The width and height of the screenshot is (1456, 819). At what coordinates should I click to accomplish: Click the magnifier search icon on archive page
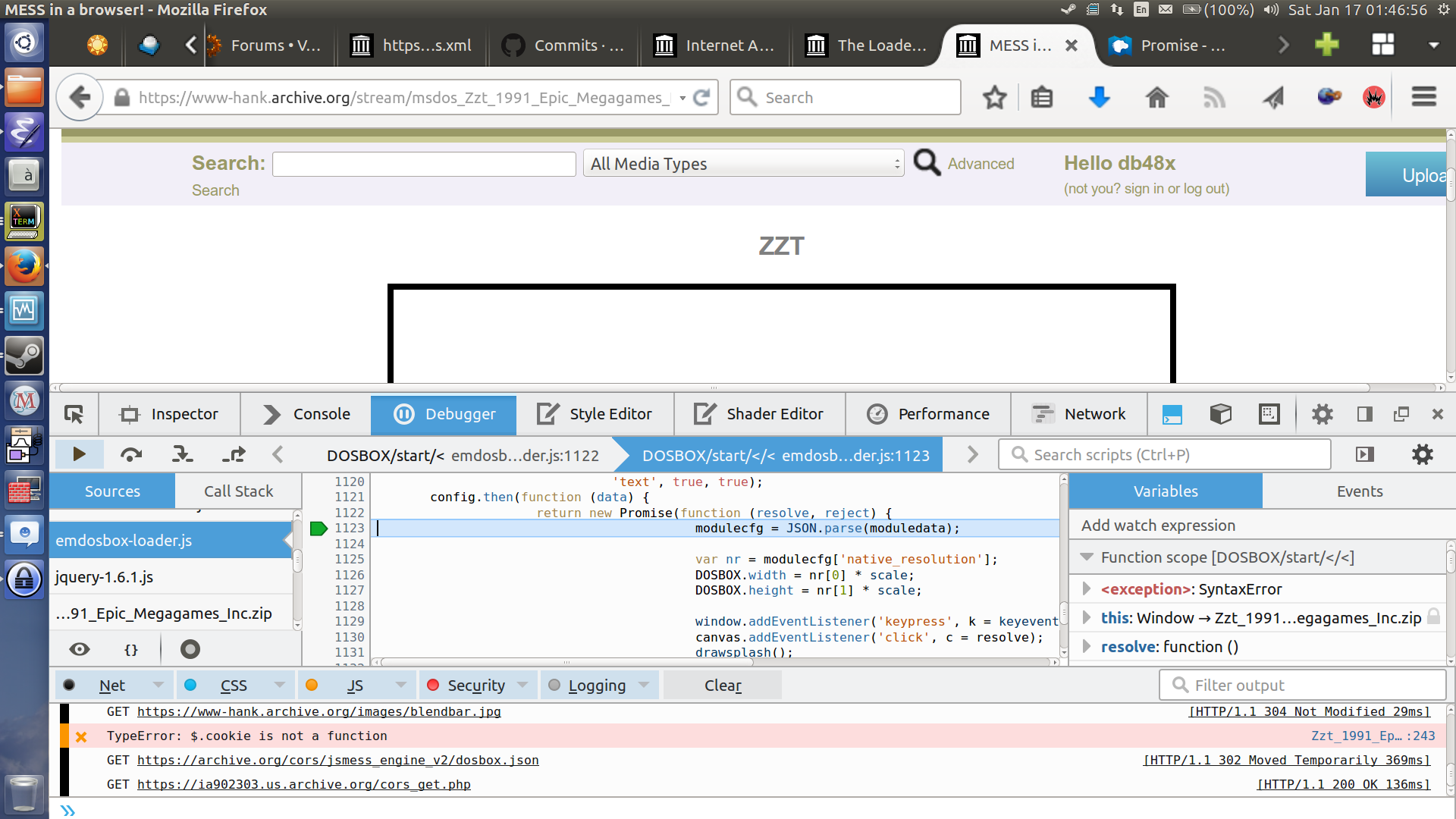click(x=927, y=162)
